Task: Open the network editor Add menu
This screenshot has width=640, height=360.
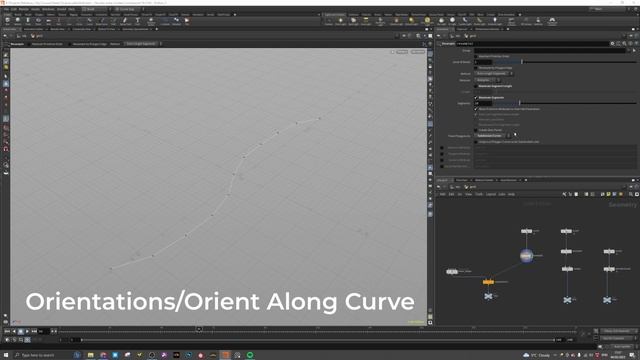Action: [442, 194]
